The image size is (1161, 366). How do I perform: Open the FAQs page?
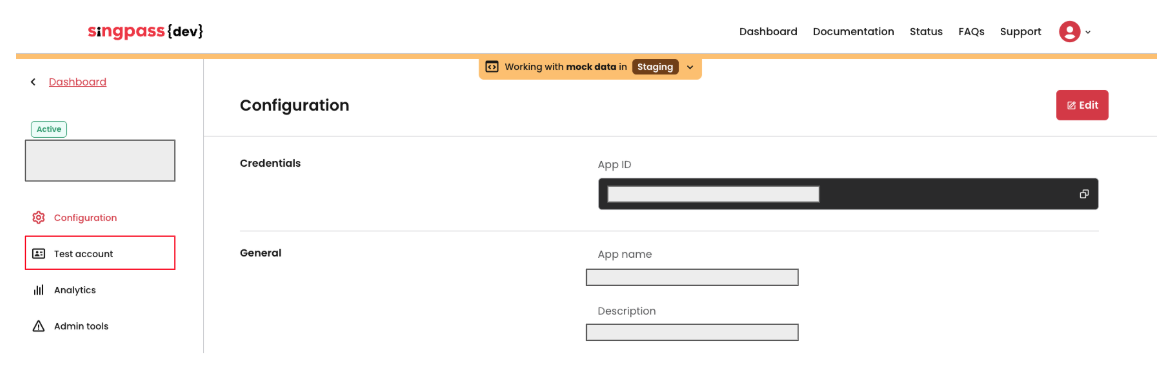(971, 31)
